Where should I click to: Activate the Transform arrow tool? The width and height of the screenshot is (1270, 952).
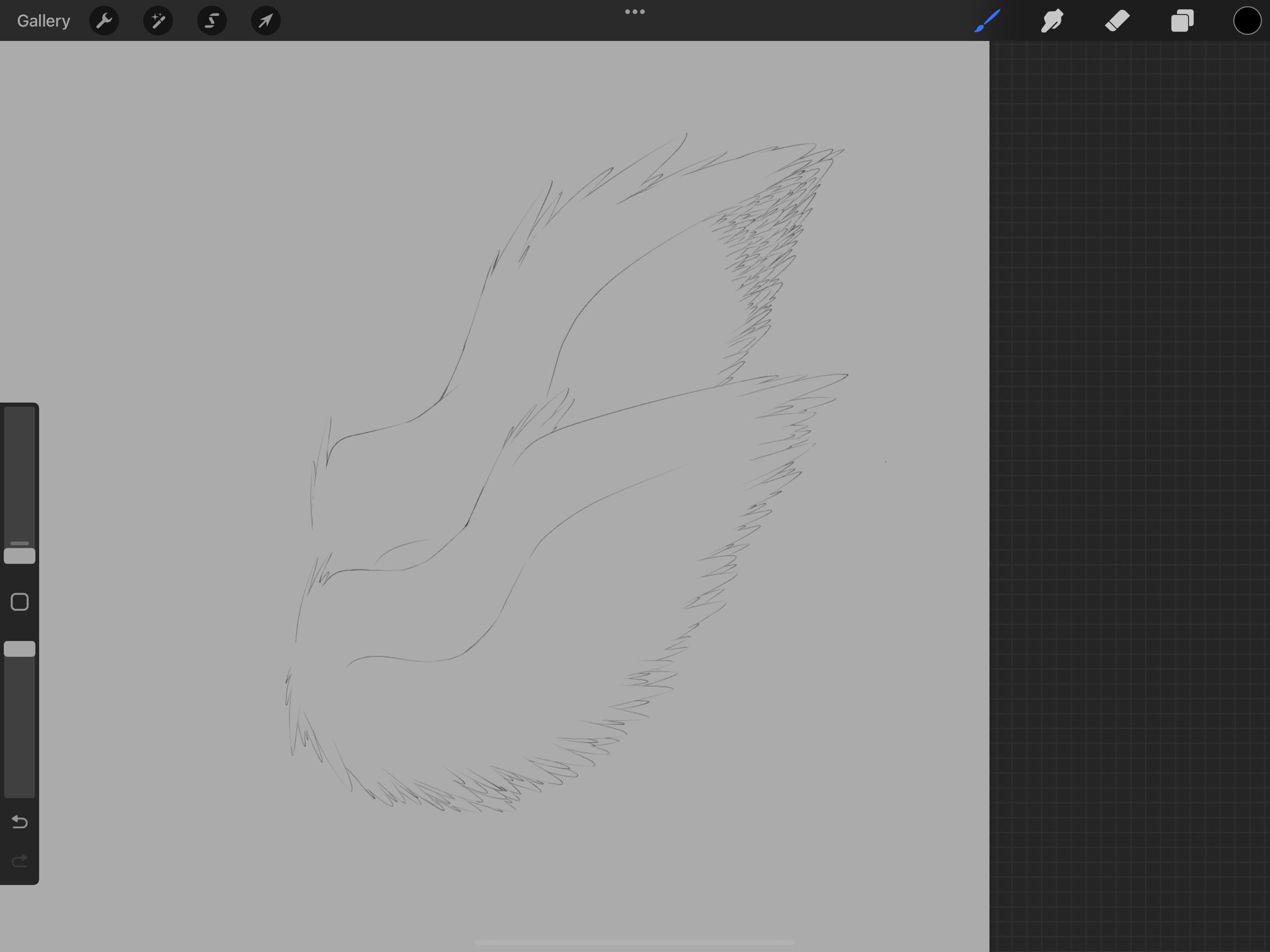pyautogui.click(x=265, y=21)
